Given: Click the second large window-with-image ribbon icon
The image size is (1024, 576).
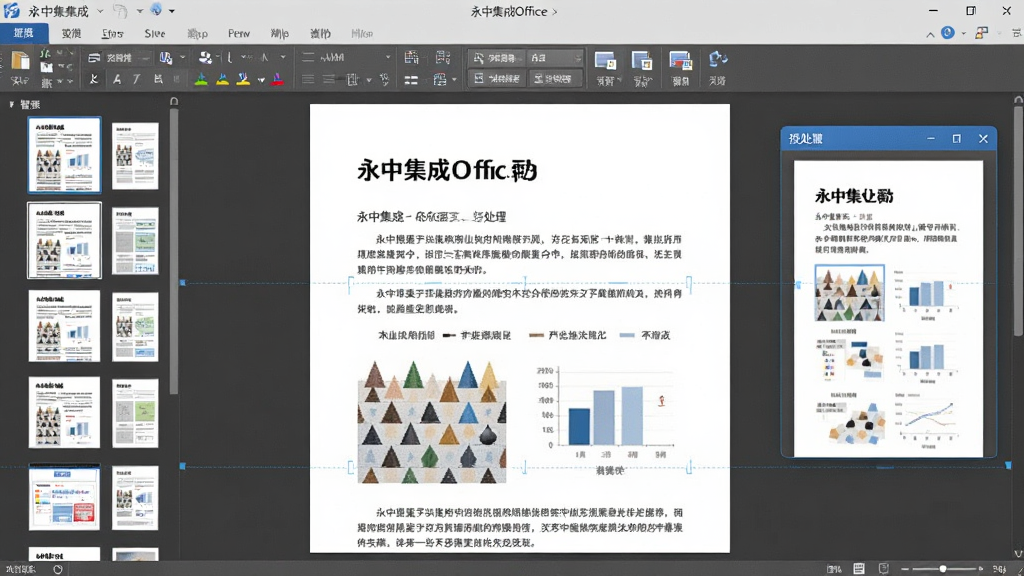Looking at the screenshot, I should pyautogui.click(x=642, y=61).
